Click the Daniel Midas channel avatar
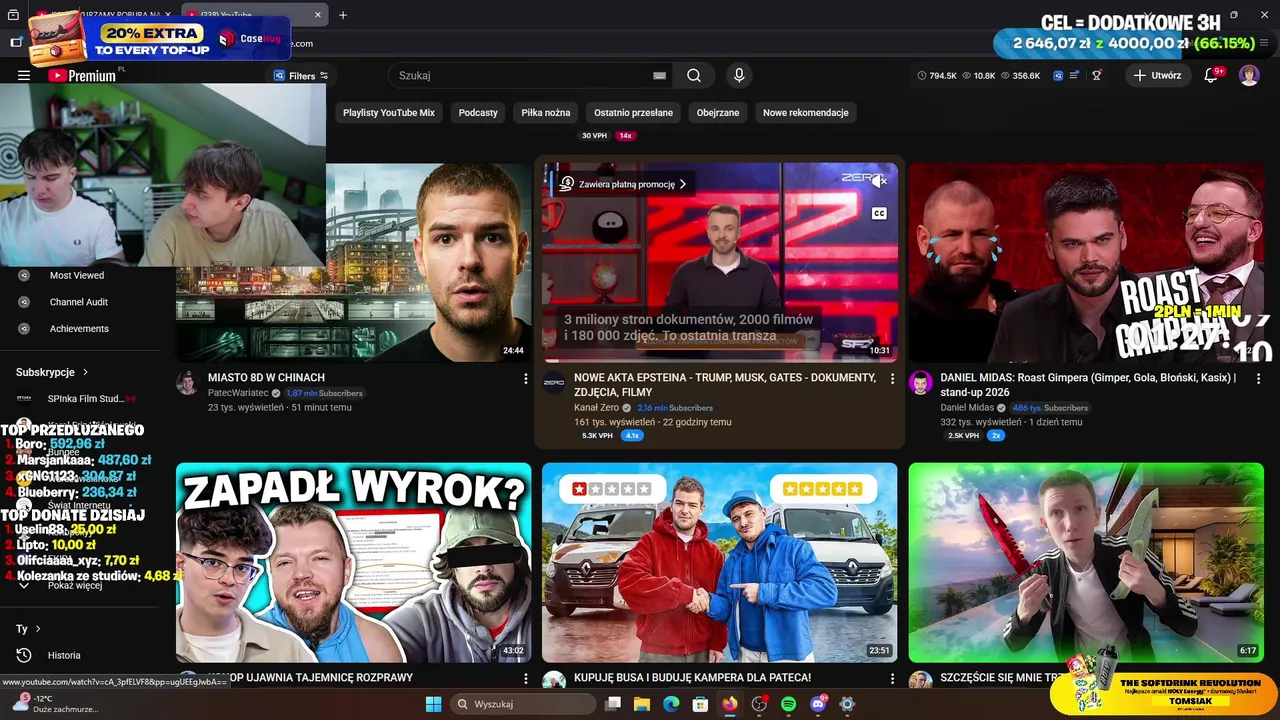Viewport: 1280px width, 720px height. [920, 383]
